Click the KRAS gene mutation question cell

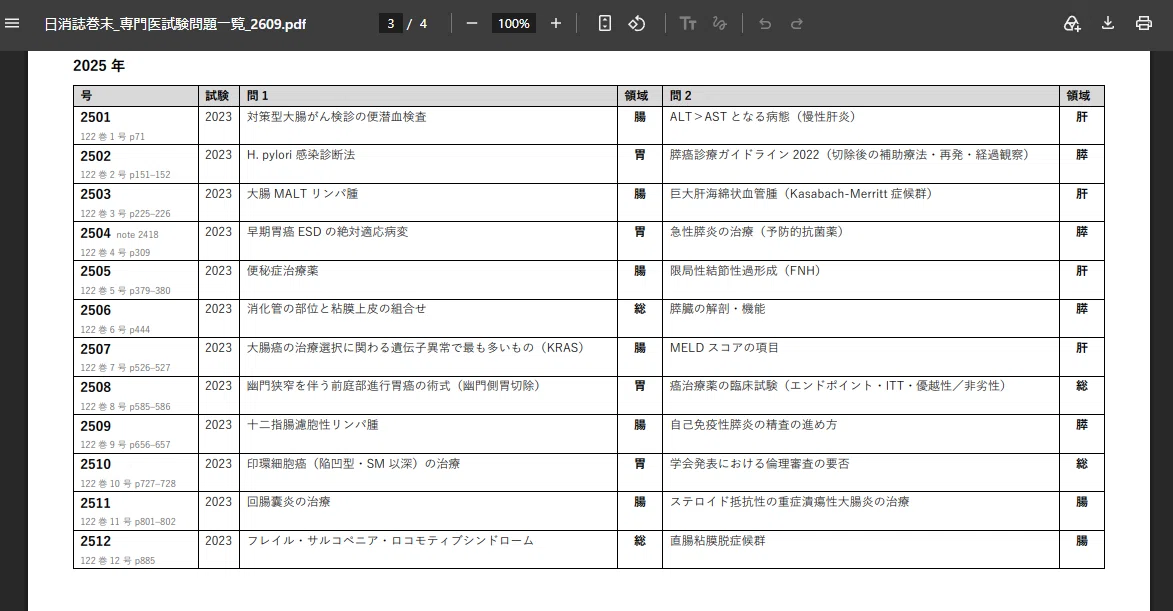pos(415,348)
